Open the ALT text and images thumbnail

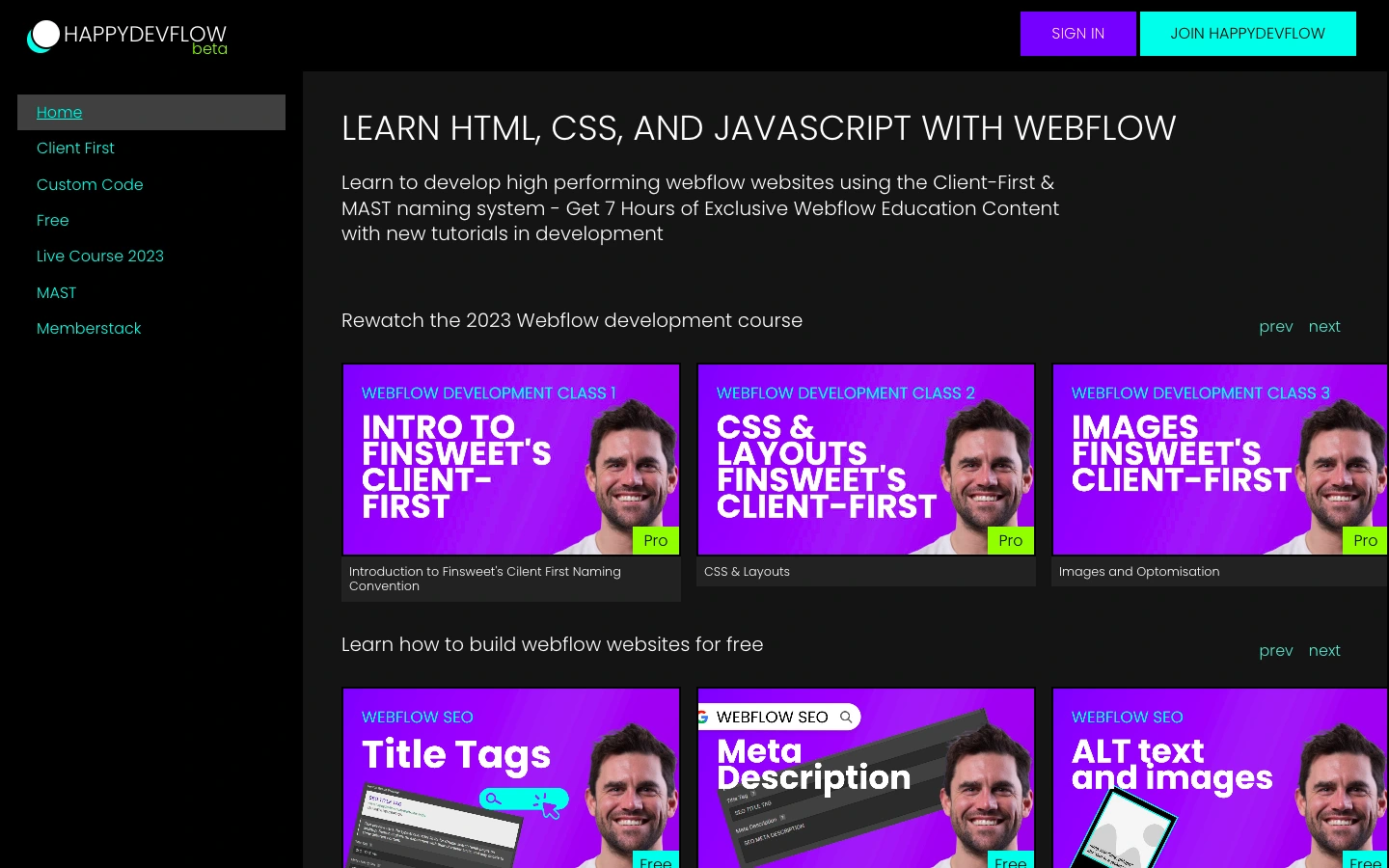[1220, 777]
